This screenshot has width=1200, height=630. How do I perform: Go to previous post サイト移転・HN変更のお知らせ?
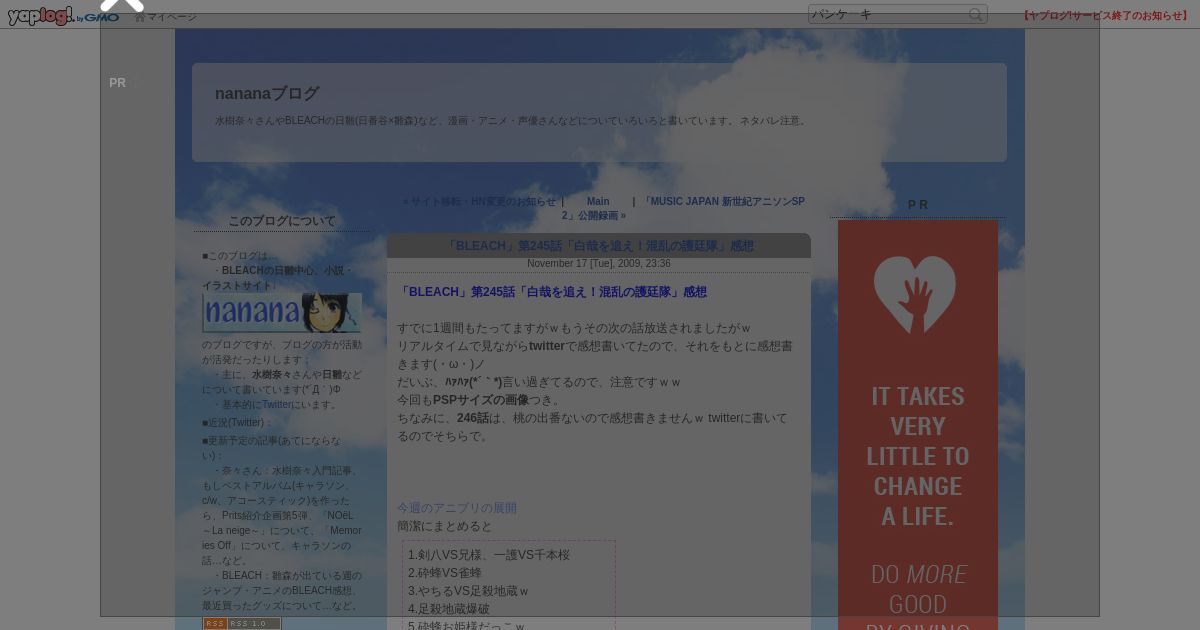(x=479, y=201)
